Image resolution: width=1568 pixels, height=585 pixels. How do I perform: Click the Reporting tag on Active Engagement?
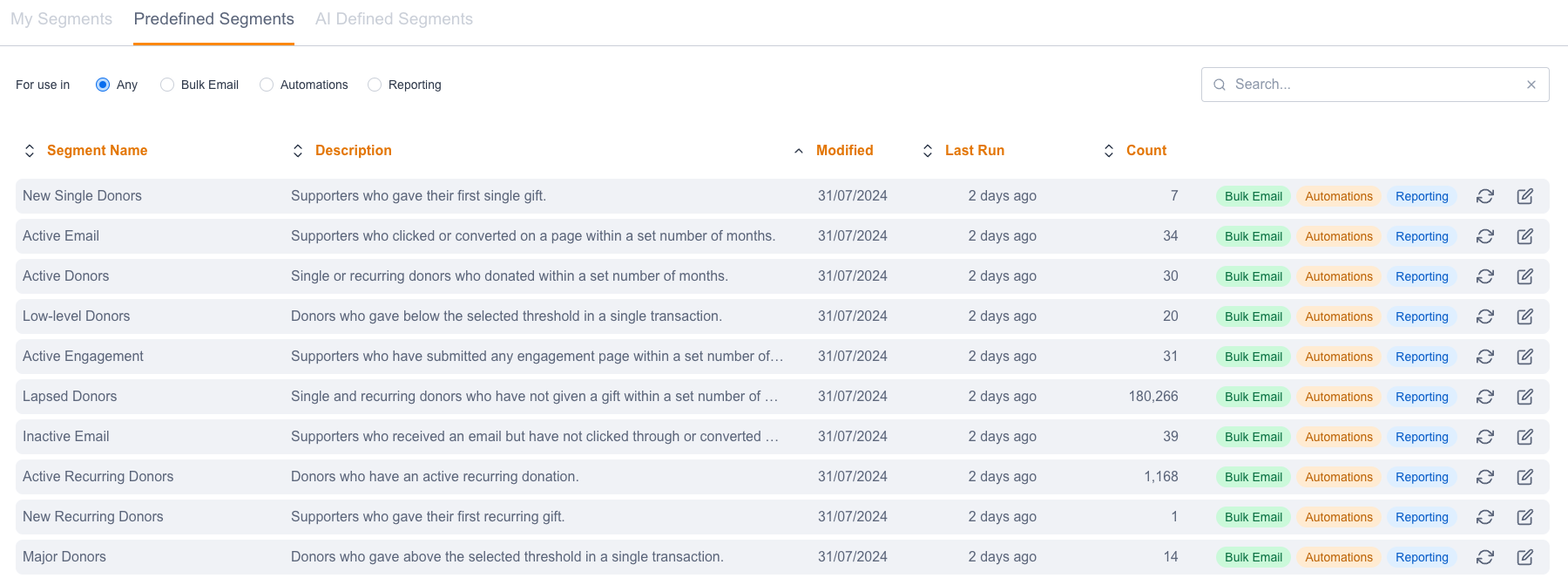pos(1422,357)
